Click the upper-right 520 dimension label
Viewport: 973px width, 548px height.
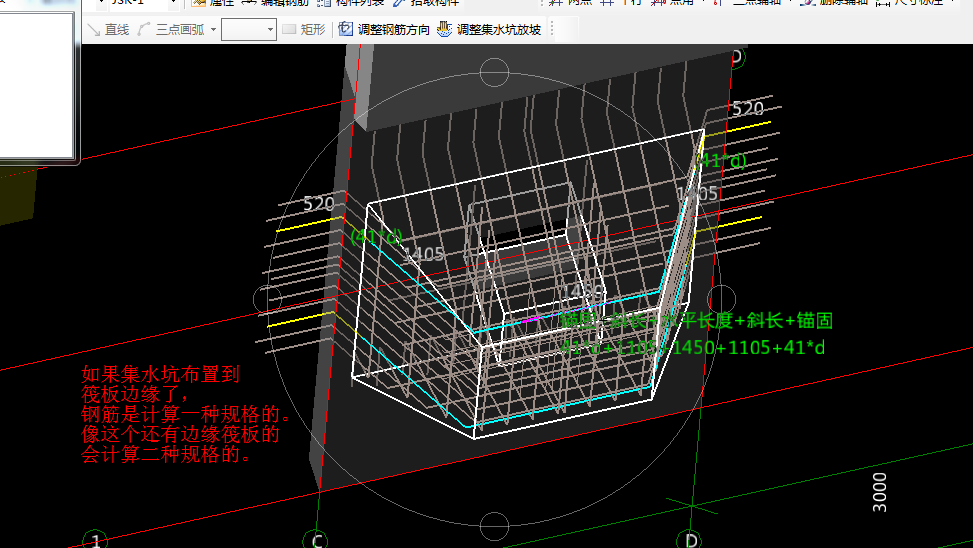[748, 109]
